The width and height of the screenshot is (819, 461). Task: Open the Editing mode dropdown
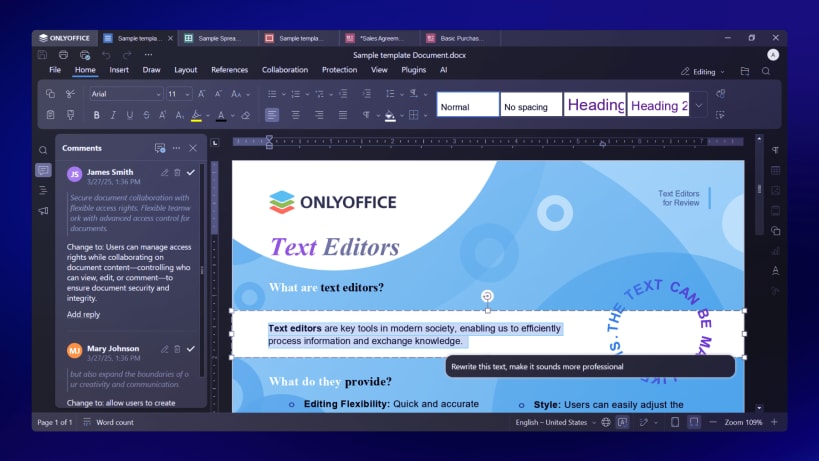tap(703, 72)
